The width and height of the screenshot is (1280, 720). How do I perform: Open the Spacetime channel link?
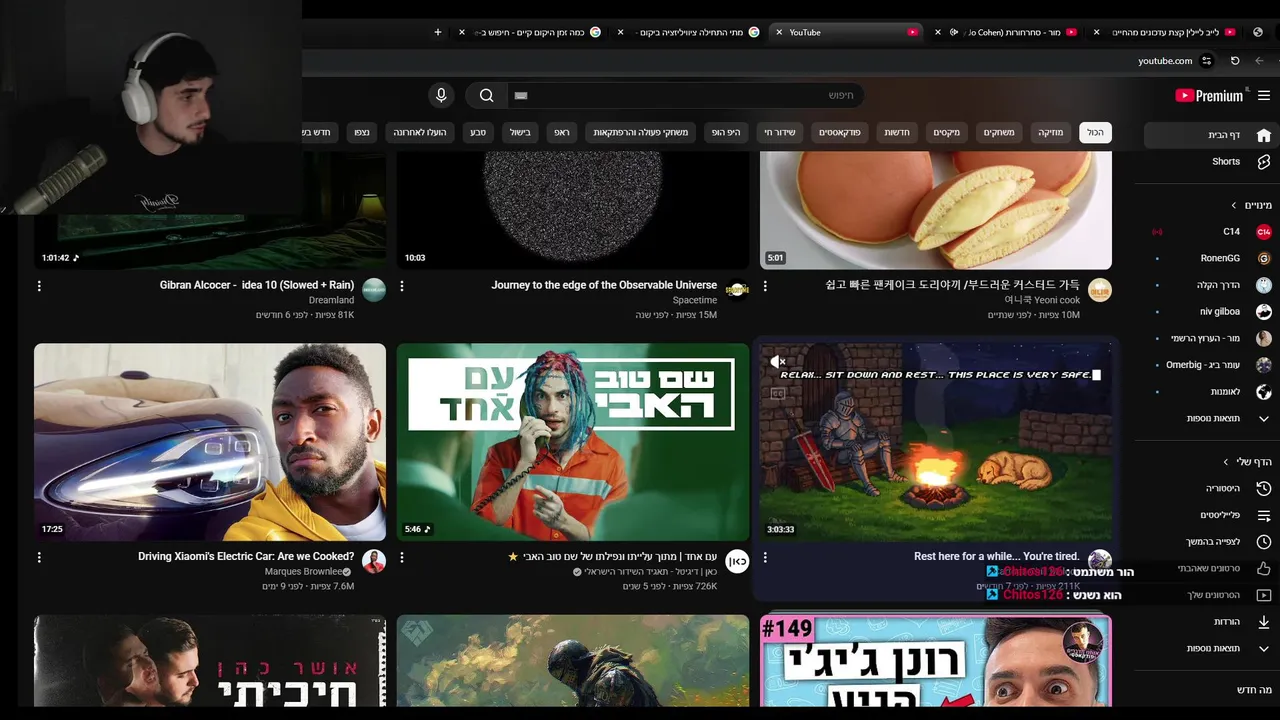(695, 300)
